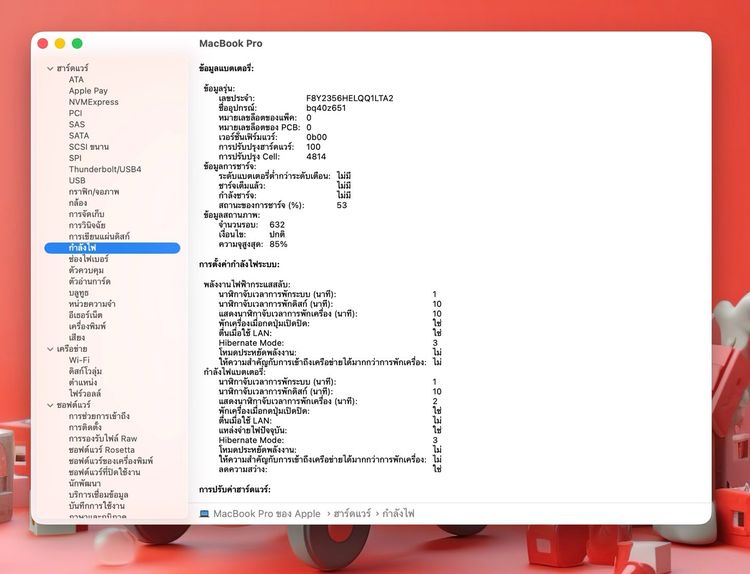Select การติดตั้ง in the sidebar

(x=85, y=428)
